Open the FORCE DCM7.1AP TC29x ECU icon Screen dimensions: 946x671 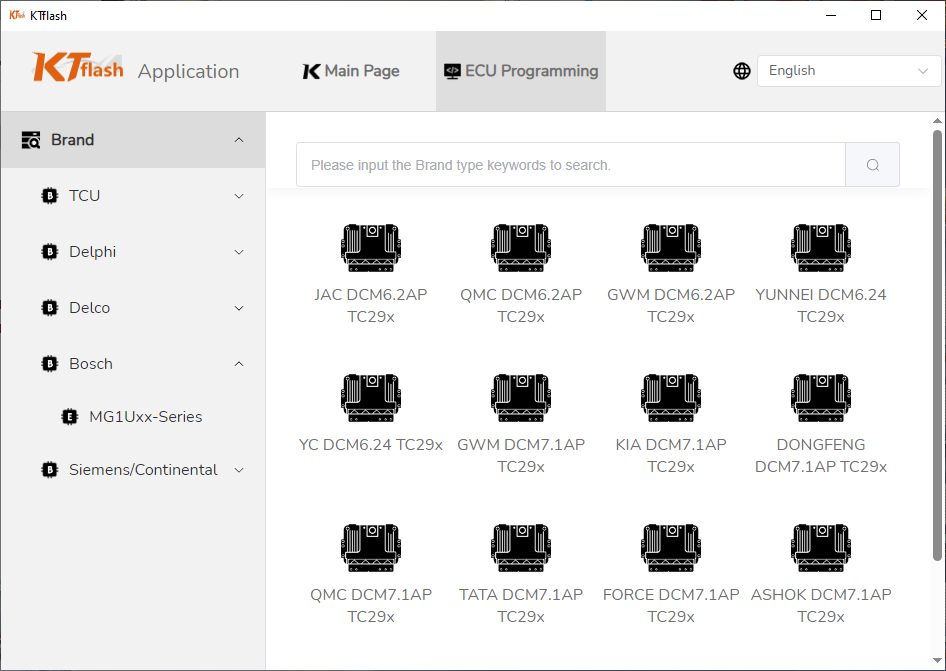[x=671, y=547]
